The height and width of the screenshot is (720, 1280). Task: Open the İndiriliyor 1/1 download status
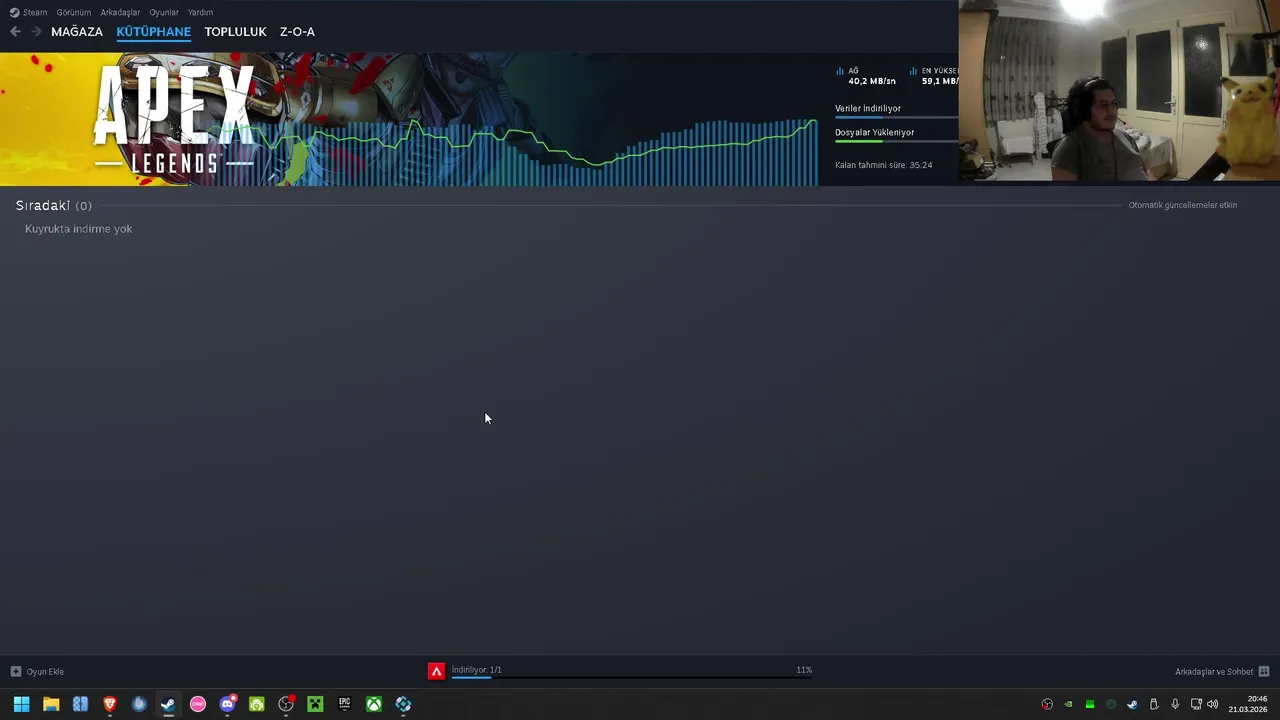477,670
